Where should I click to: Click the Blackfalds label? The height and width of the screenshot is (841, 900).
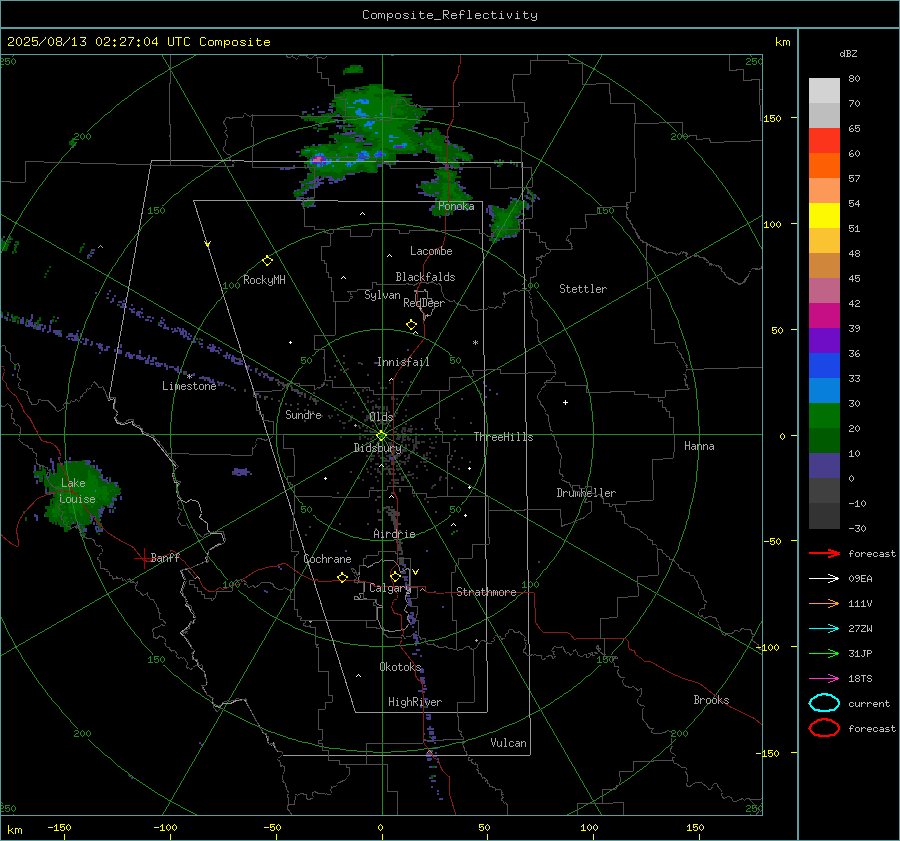(425, 277)
